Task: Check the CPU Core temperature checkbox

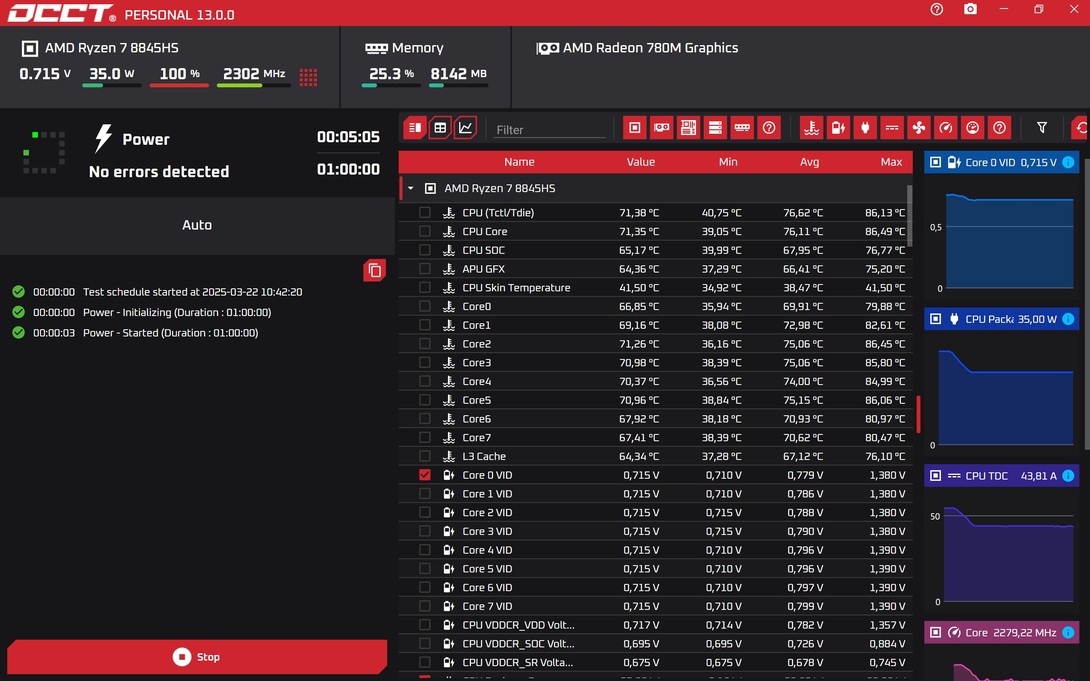Action: pyautogui.click(x=425, y=231)
